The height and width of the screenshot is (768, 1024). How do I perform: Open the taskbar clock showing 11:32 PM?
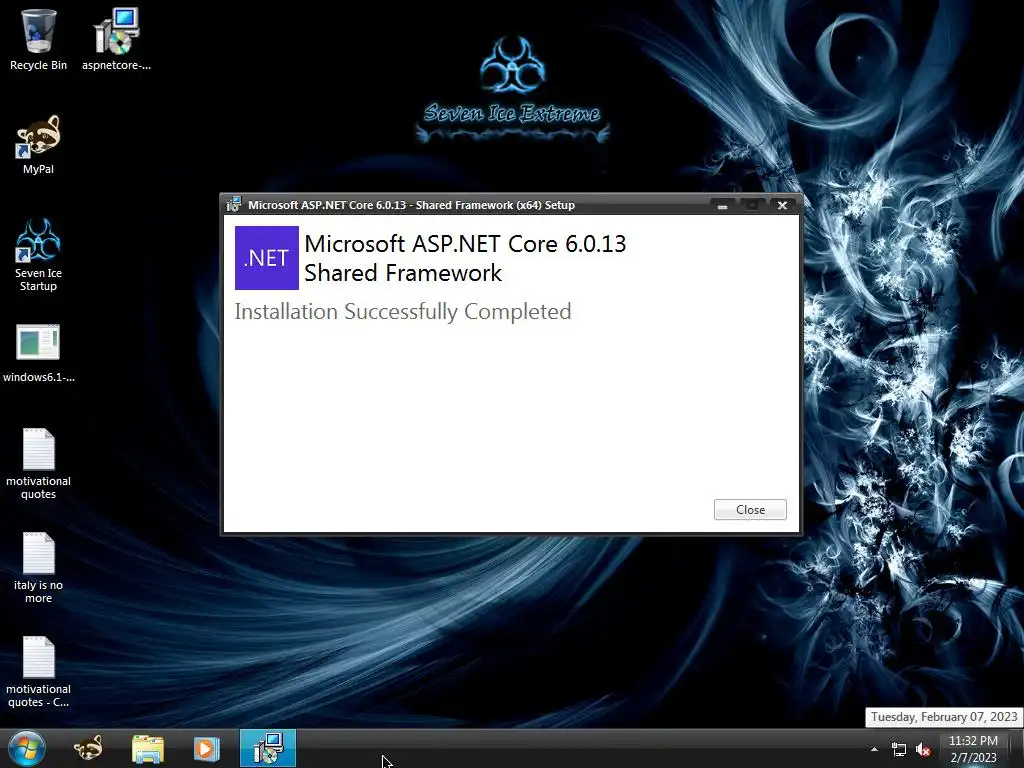point(973,748)
